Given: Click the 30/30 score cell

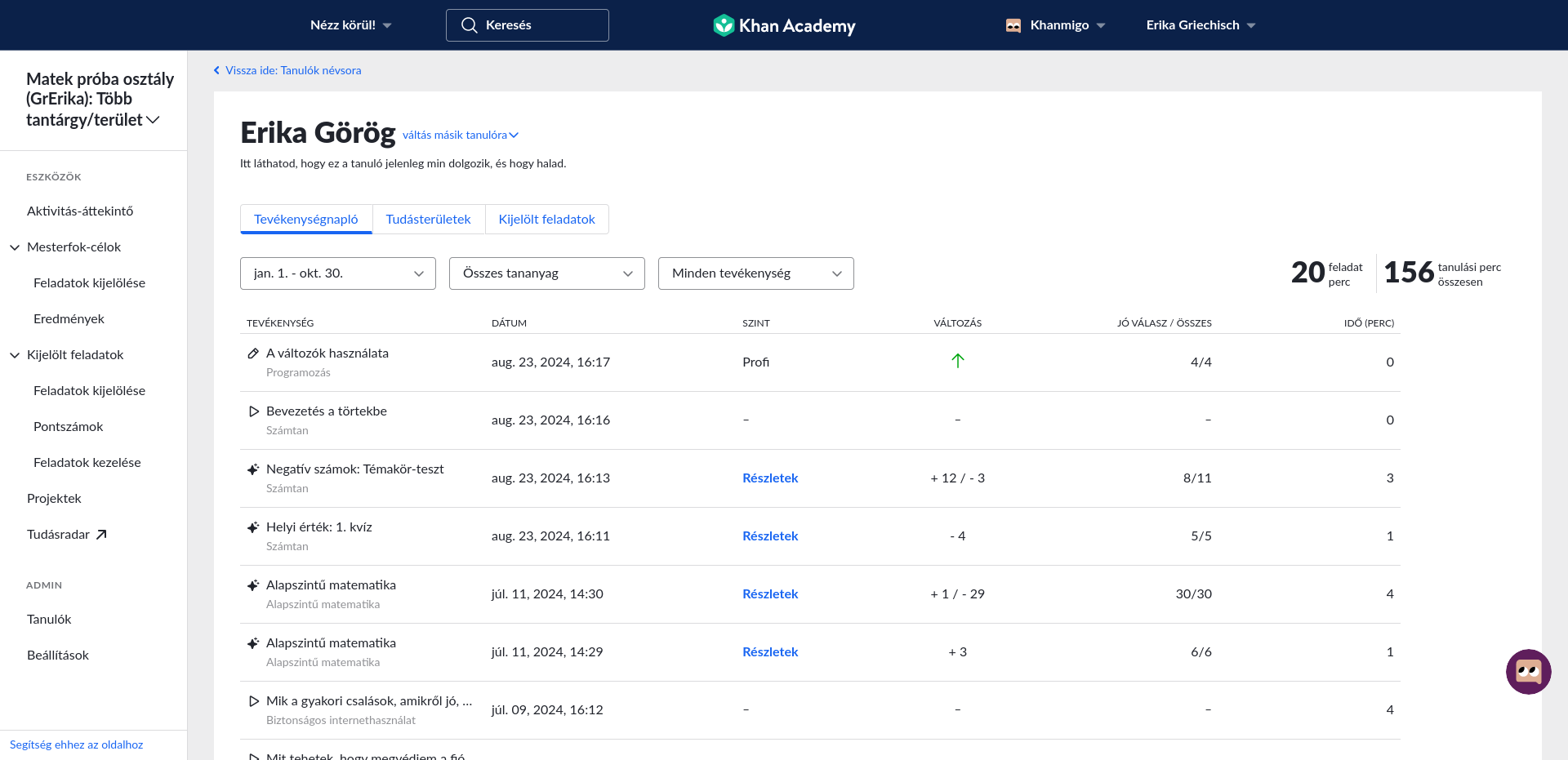Looking at the screenshot, I should coord(1193,593).
